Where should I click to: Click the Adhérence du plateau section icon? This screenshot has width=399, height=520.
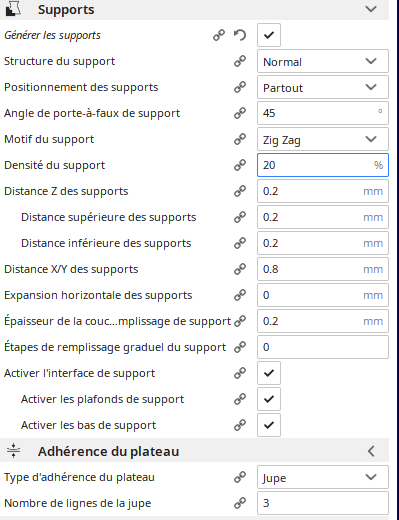(13, 450)
